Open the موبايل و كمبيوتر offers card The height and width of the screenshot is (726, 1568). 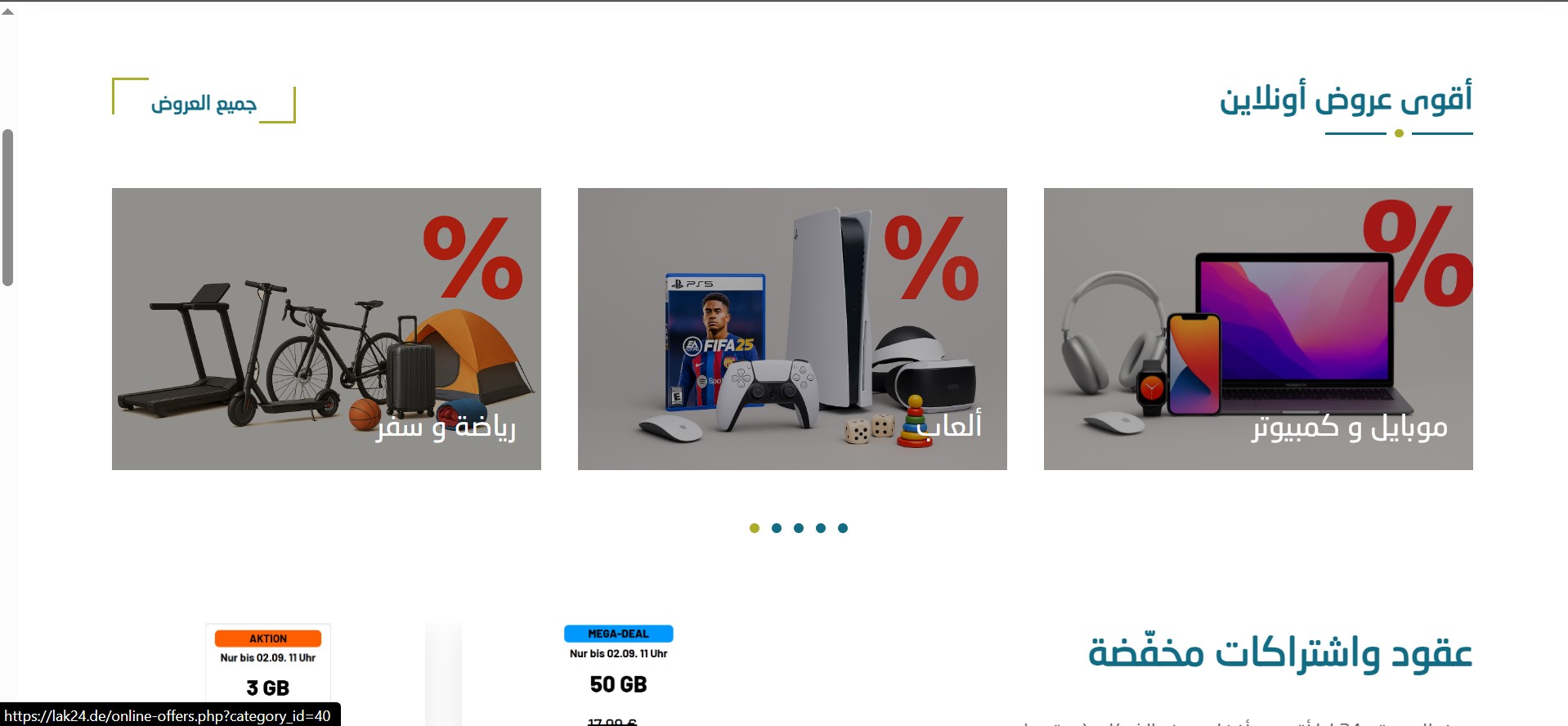[x=1258, y=329]
